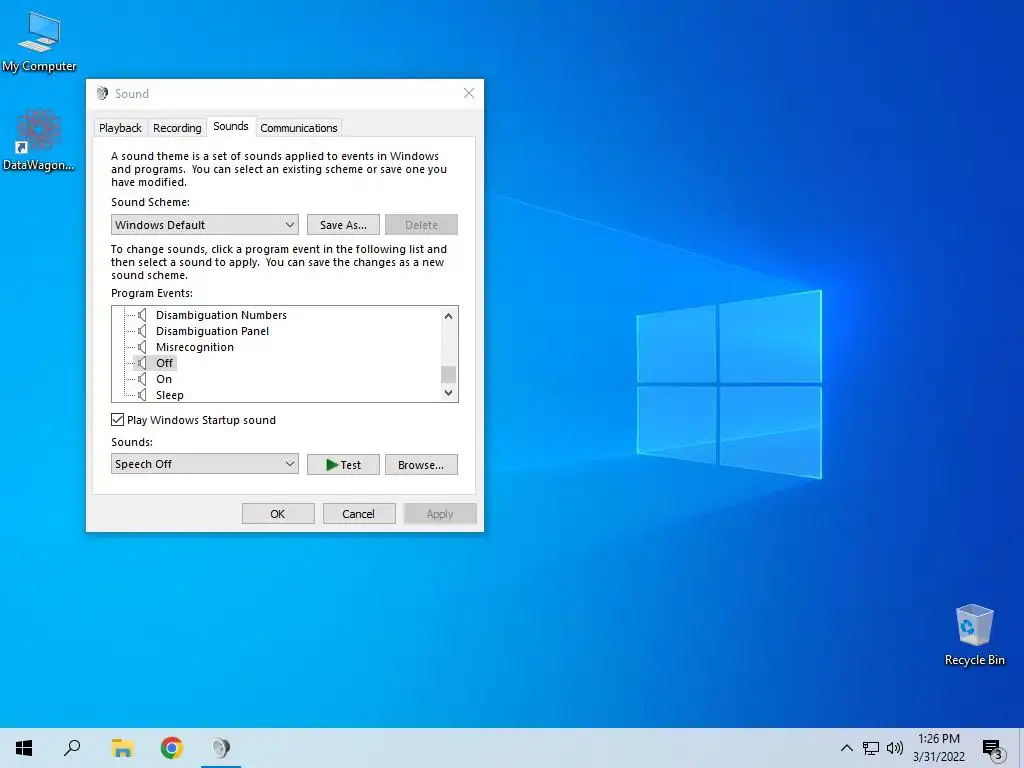Open taskbar search magnifier
The height and width of the screenshot is (768, 1024).
(x=72, y=748)
